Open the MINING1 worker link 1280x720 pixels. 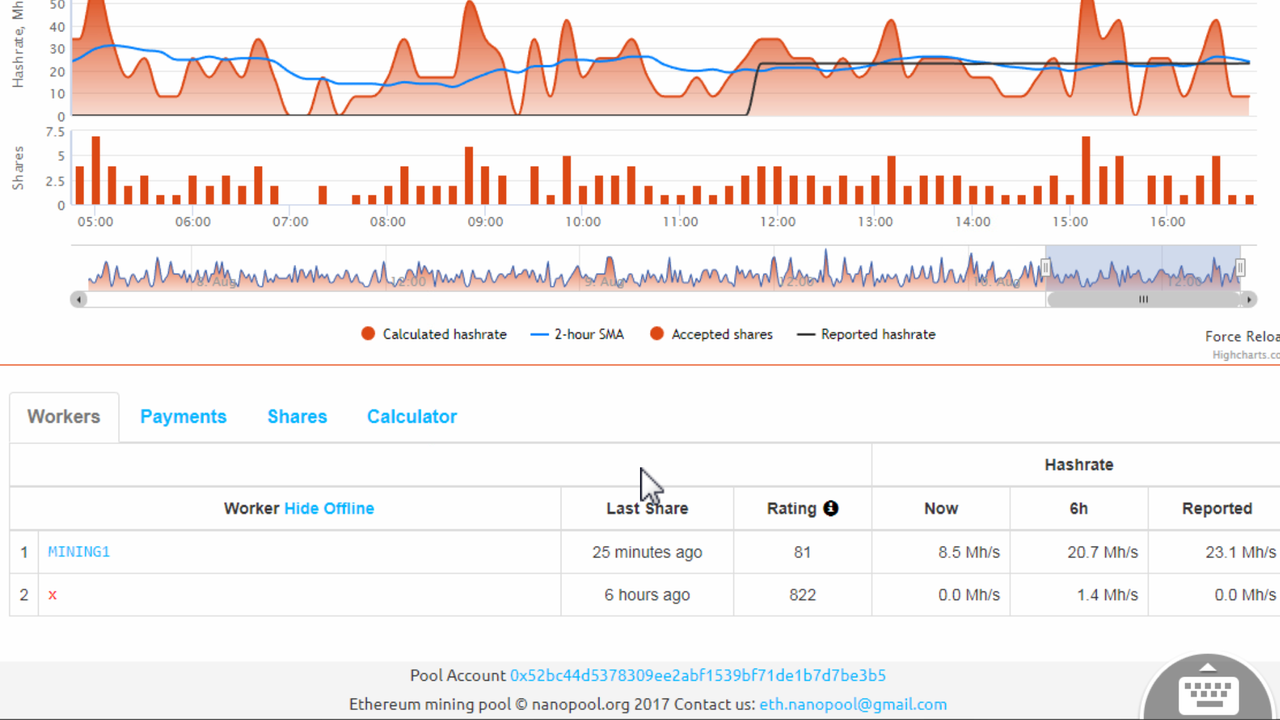click(79, 552)
